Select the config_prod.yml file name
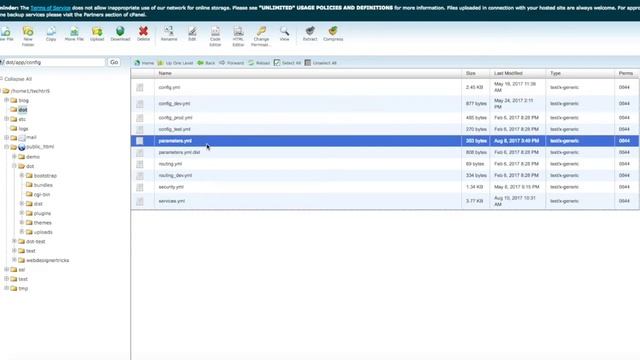Screen dimensions: 640x360 pos(176,118)
